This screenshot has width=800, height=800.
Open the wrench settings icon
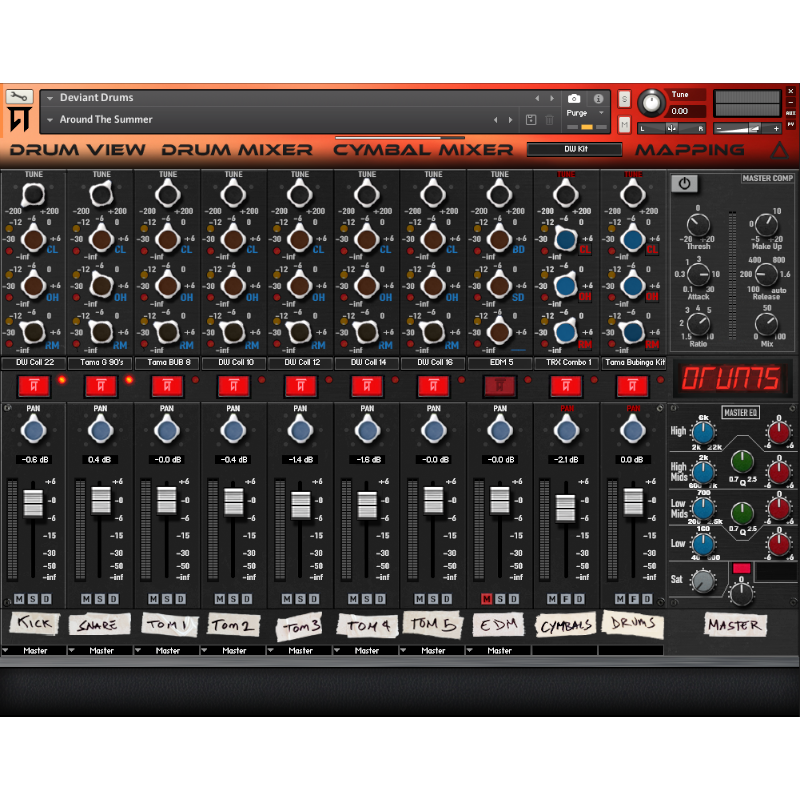click(19, 96)
